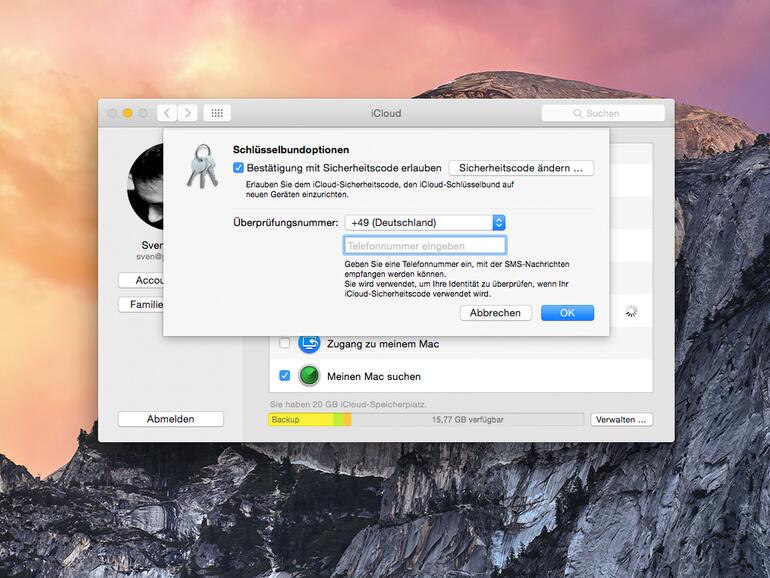
Task: Click the Telefonnummer eingeben field
Action: click(x=425, y=246)
